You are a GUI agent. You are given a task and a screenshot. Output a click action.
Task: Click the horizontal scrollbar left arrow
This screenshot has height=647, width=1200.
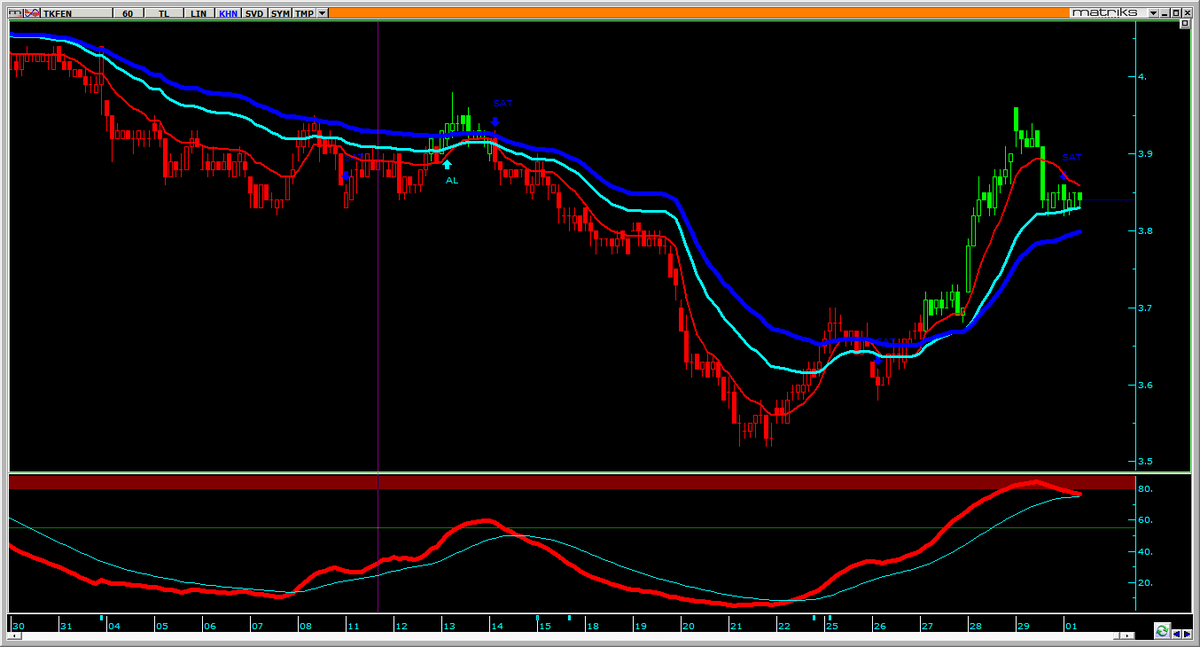(x=14, y=635)
